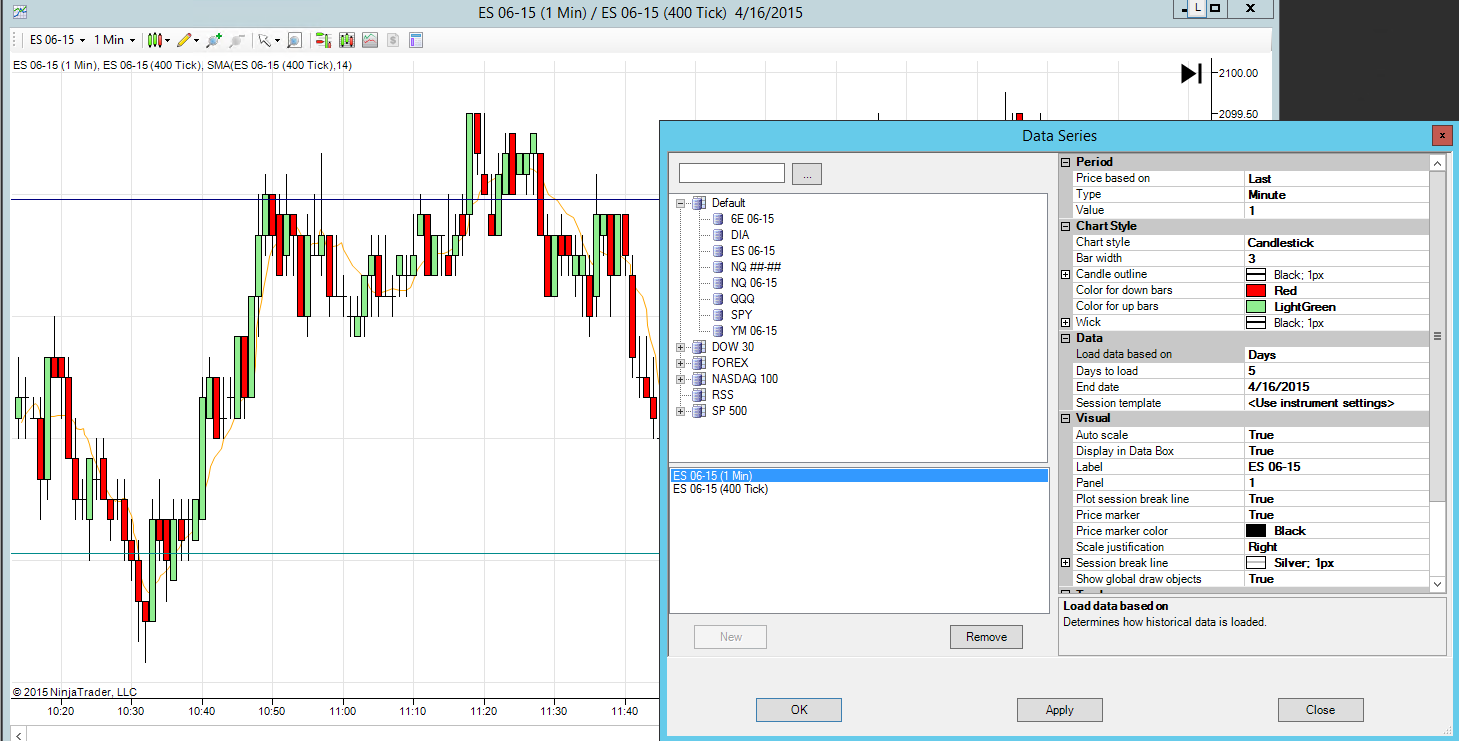
Task: Click OK in the Data Series dialog
Action: coord(799,710)
